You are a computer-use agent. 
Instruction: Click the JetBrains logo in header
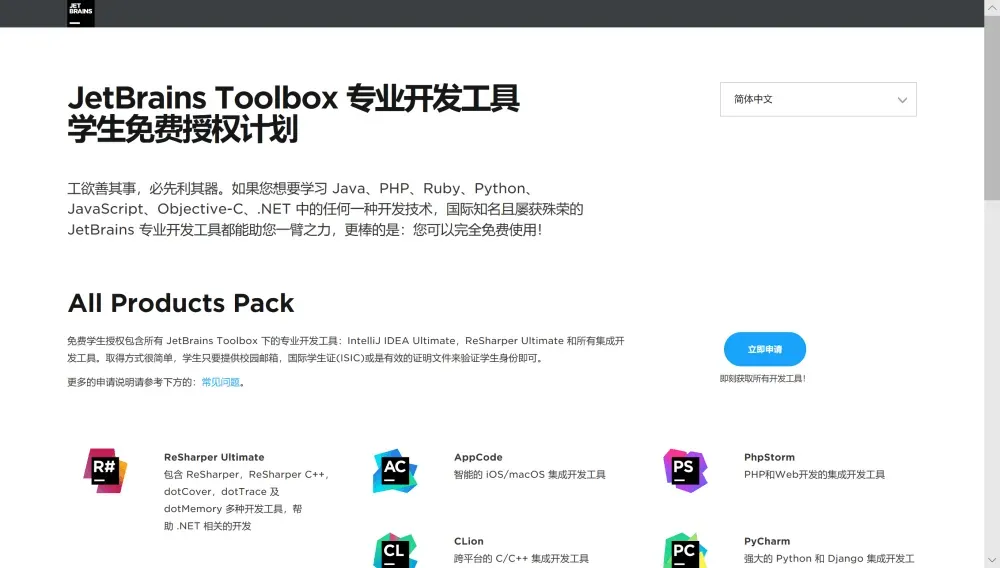coord(80,13)
